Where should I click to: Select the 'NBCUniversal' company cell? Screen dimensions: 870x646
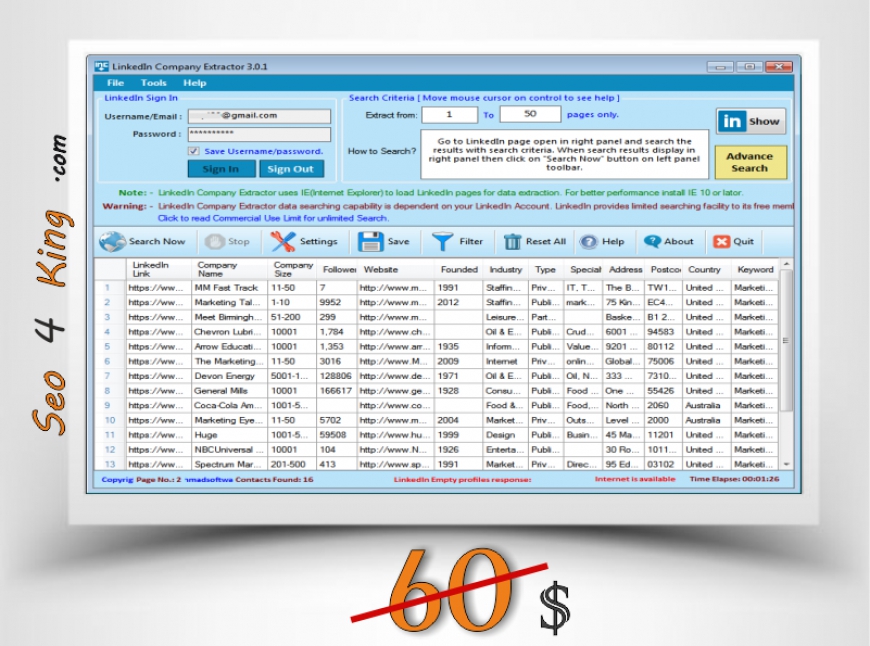tap(229, 450)
